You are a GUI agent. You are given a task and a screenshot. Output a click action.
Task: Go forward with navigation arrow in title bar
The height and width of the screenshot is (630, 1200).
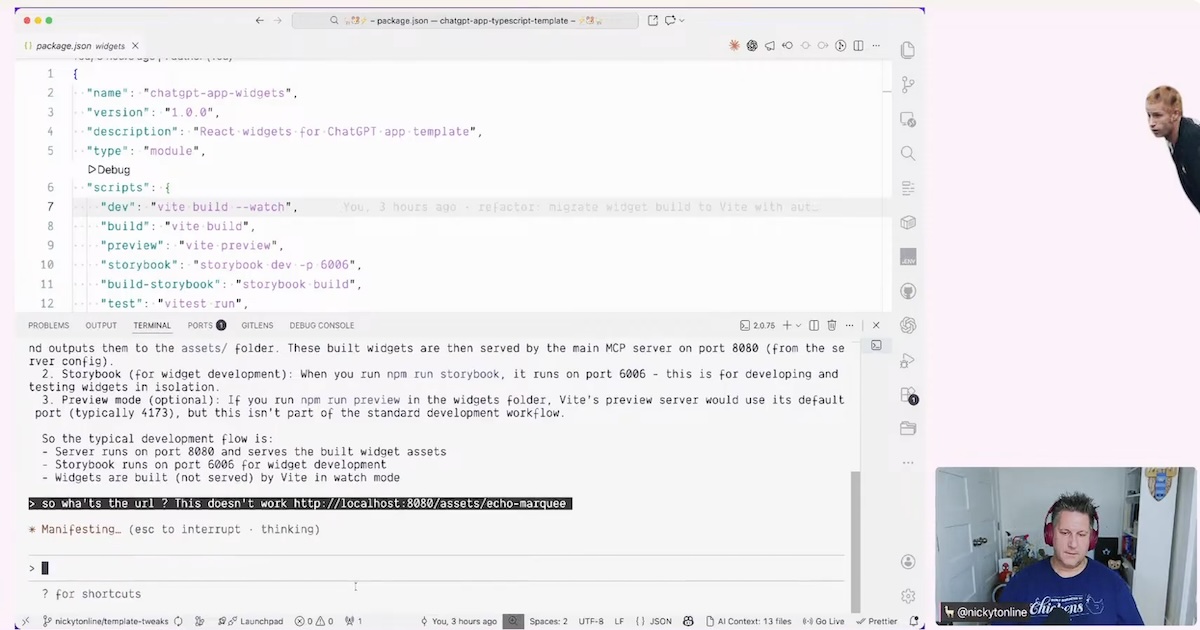point(279,20)
